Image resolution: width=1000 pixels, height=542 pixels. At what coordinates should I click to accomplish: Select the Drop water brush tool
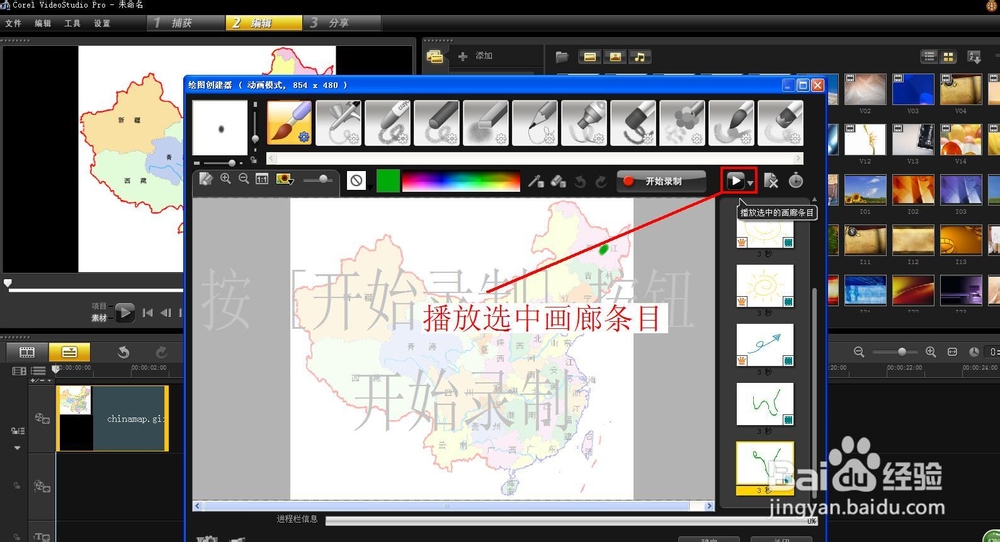pyautogui.click(x=732, y=122)
